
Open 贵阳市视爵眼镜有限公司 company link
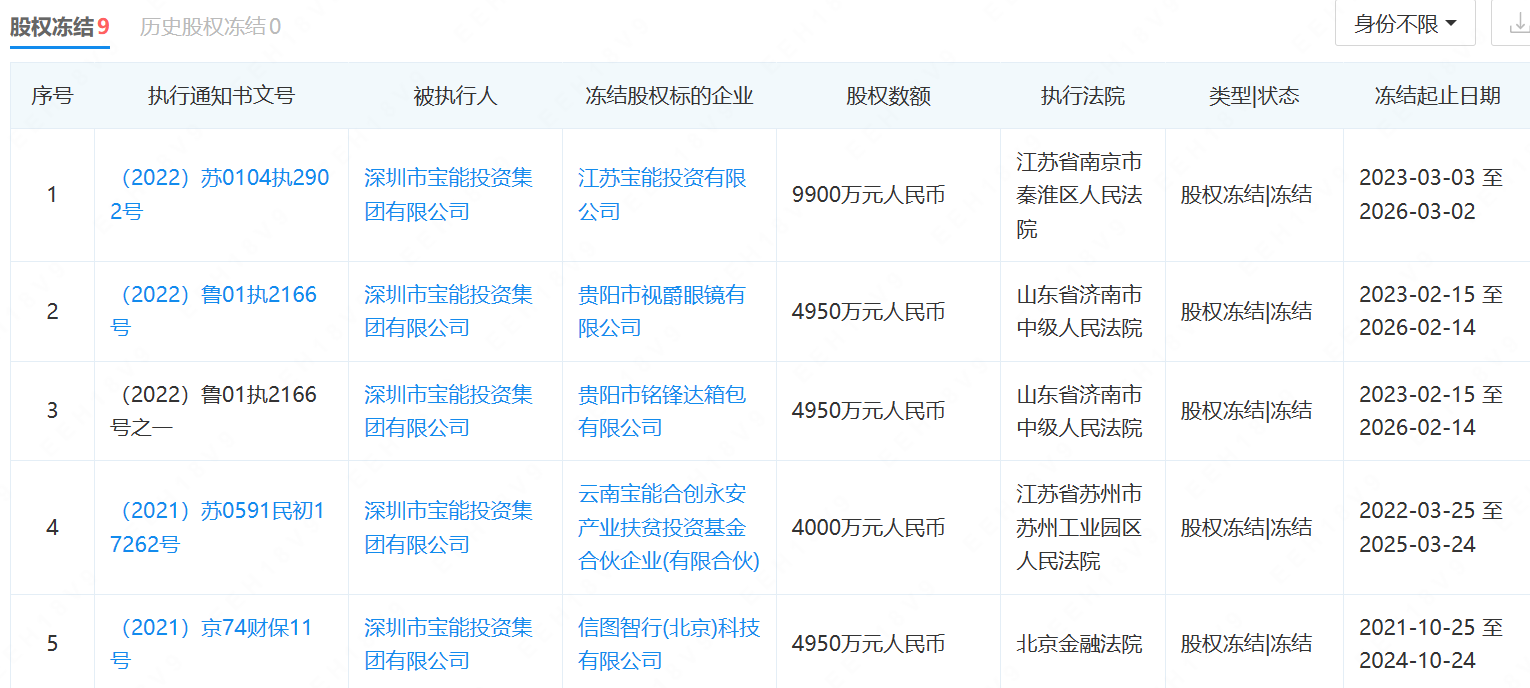pos(662,311)
